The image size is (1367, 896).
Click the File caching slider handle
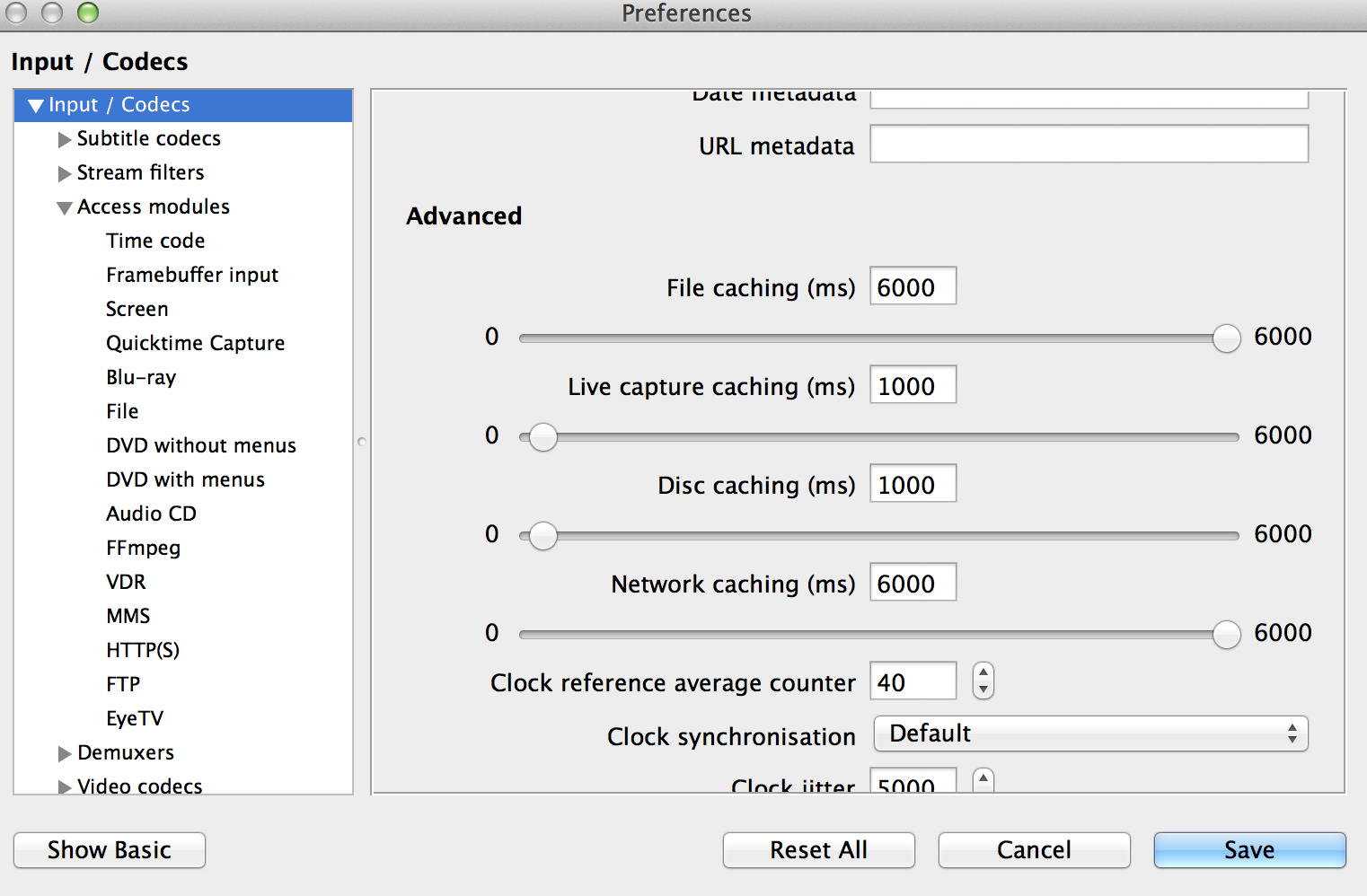pos(1226,338)
